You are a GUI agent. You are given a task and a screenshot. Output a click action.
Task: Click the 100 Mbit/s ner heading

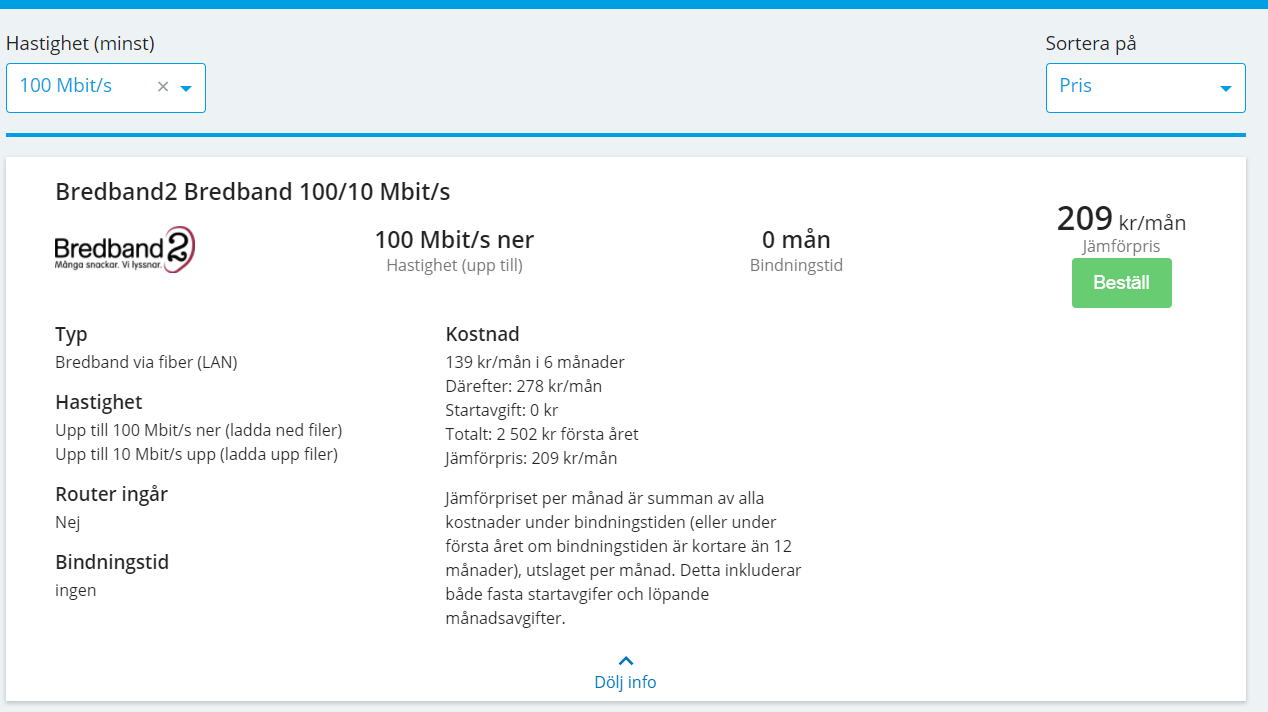[x=454, y=240]
